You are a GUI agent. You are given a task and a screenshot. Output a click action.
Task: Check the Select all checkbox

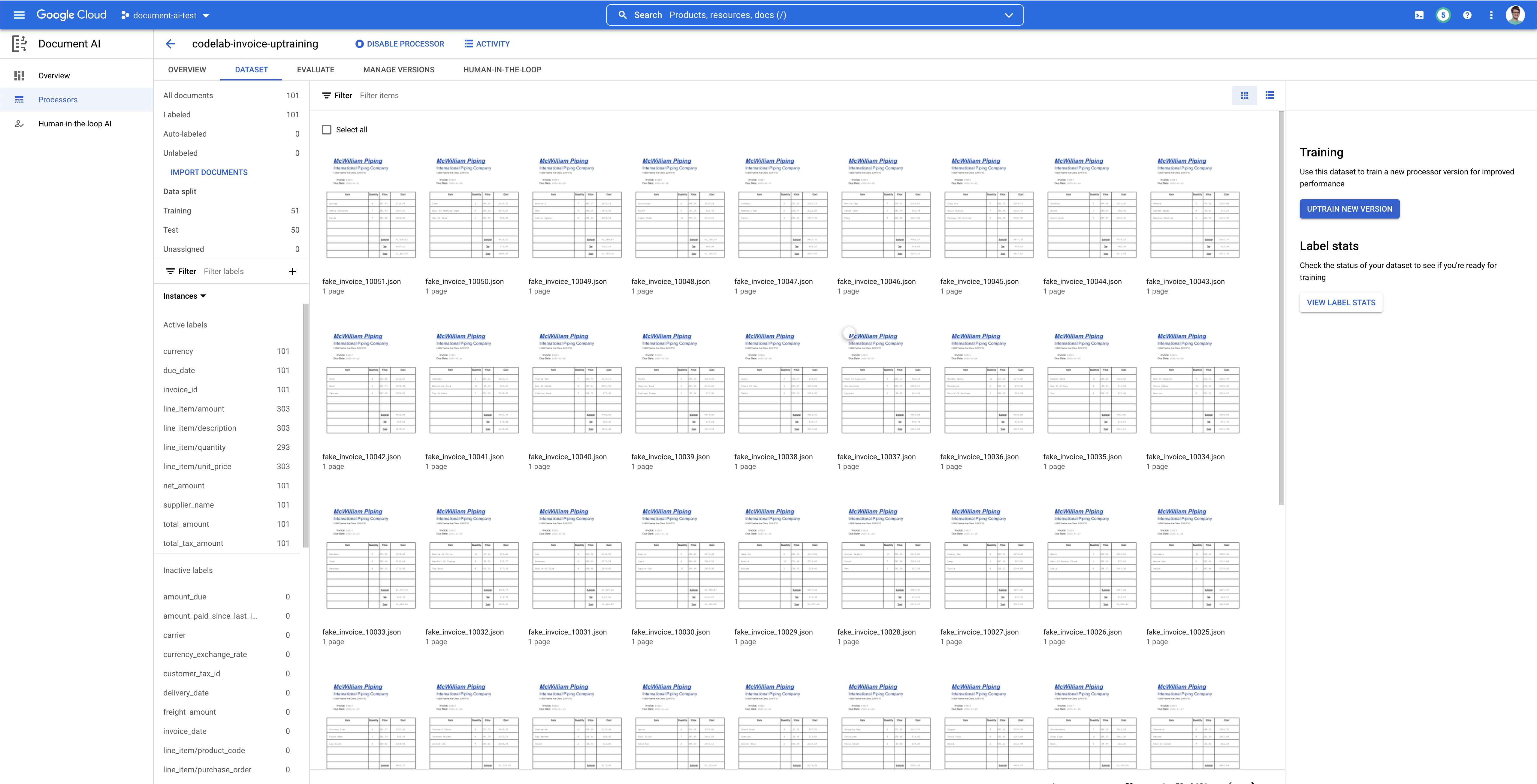click(x=326, y=129)
